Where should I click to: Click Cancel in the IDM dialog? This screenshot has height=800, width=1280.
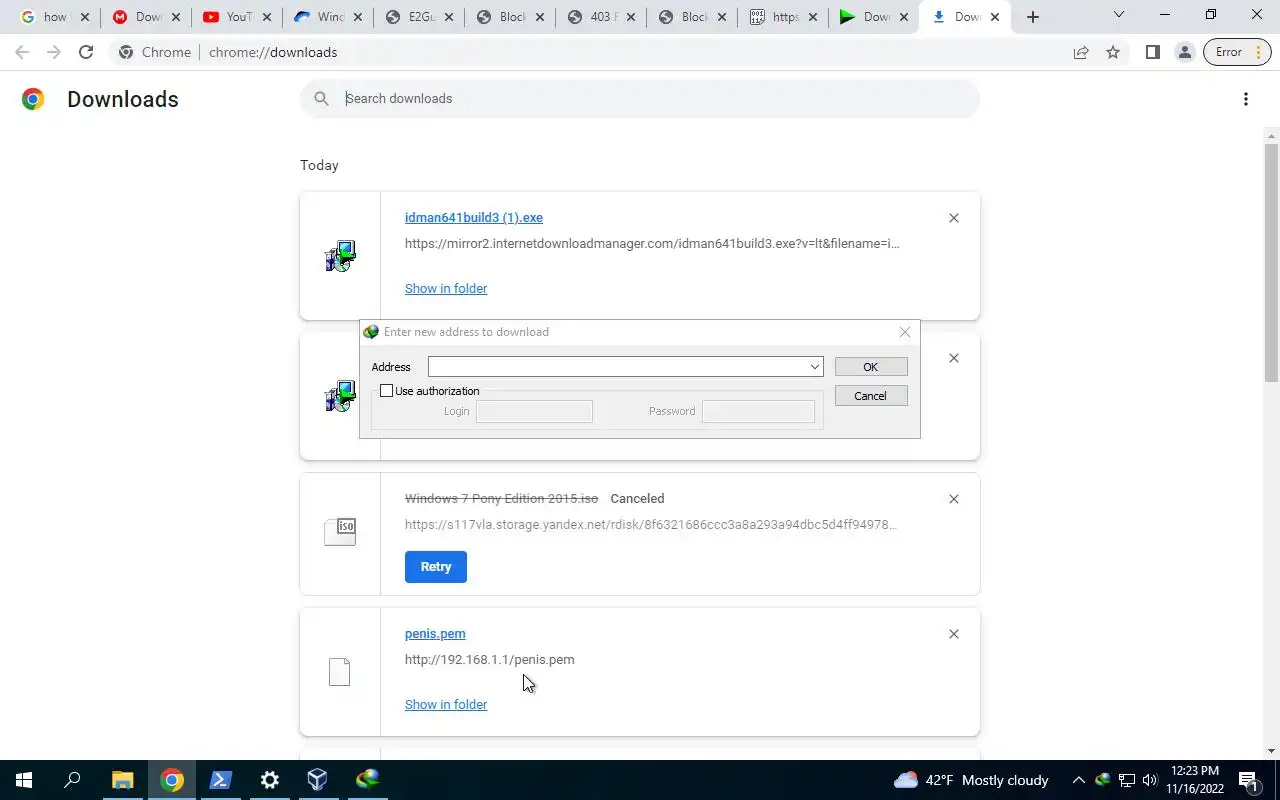(x=871, y=396)
